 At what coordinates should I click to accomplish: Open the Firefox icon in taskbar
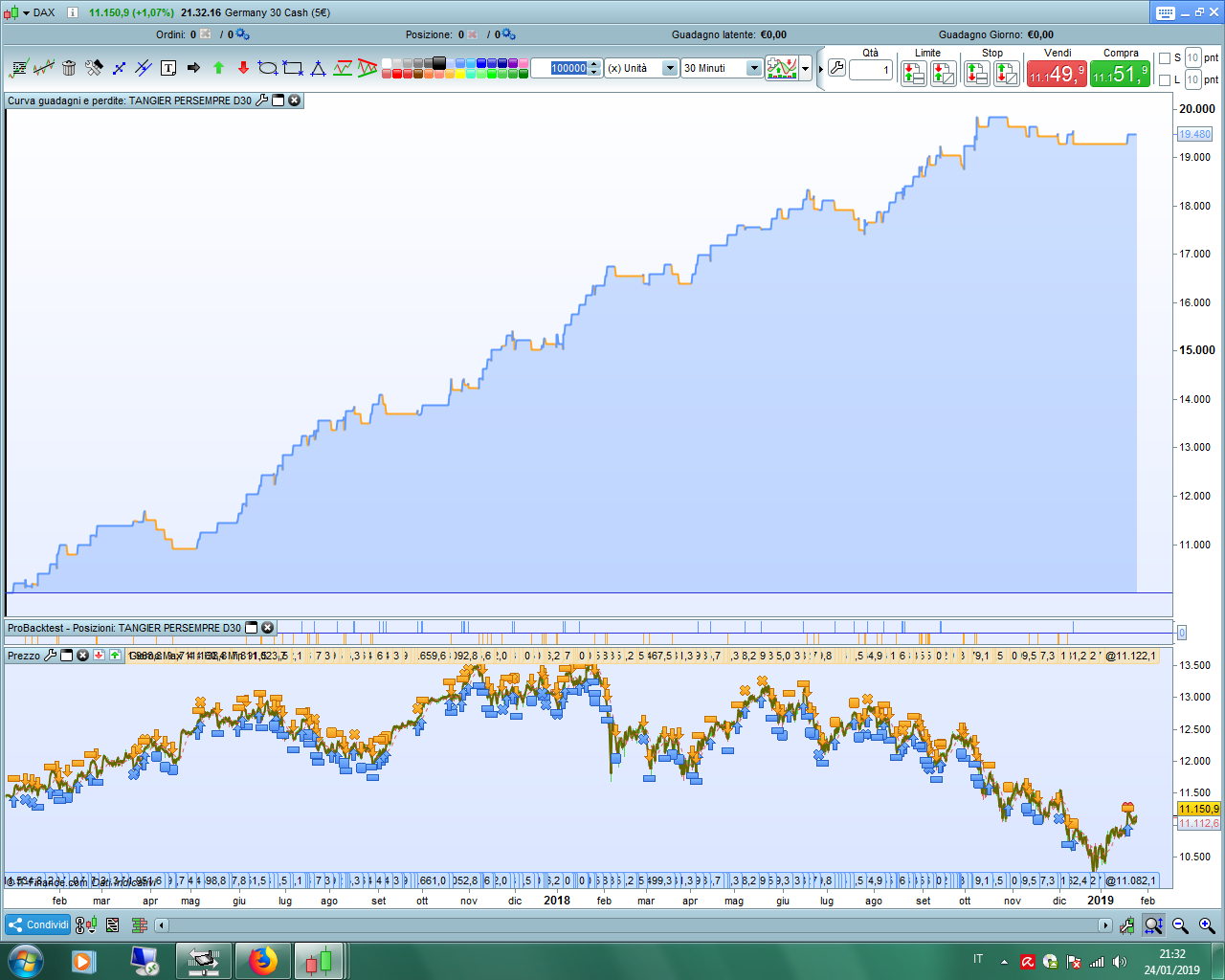(262, 960)
